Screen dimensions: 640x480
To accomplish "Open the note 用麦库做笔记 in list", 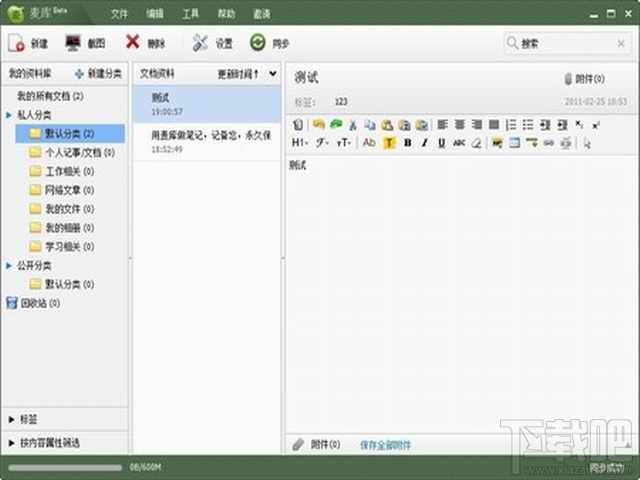I will (207, 141).
